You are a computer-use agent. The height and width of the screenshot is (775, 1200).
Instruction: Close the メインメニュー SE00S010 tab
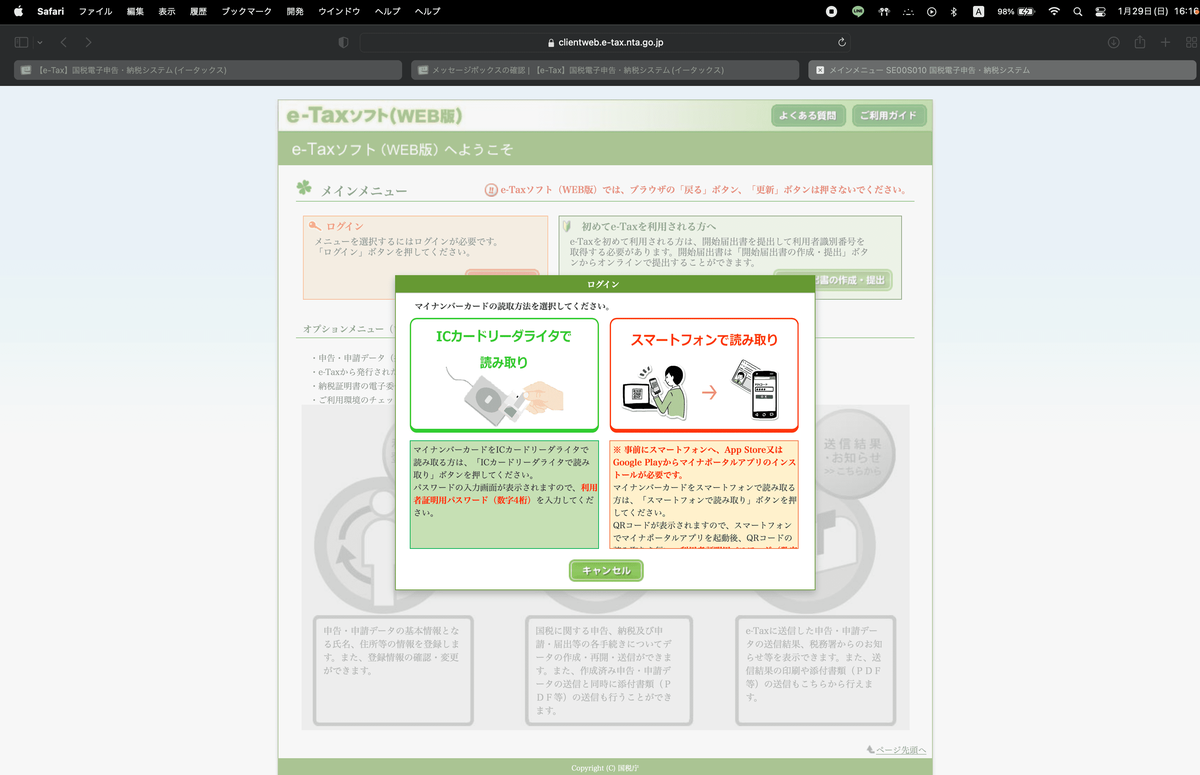820,70
